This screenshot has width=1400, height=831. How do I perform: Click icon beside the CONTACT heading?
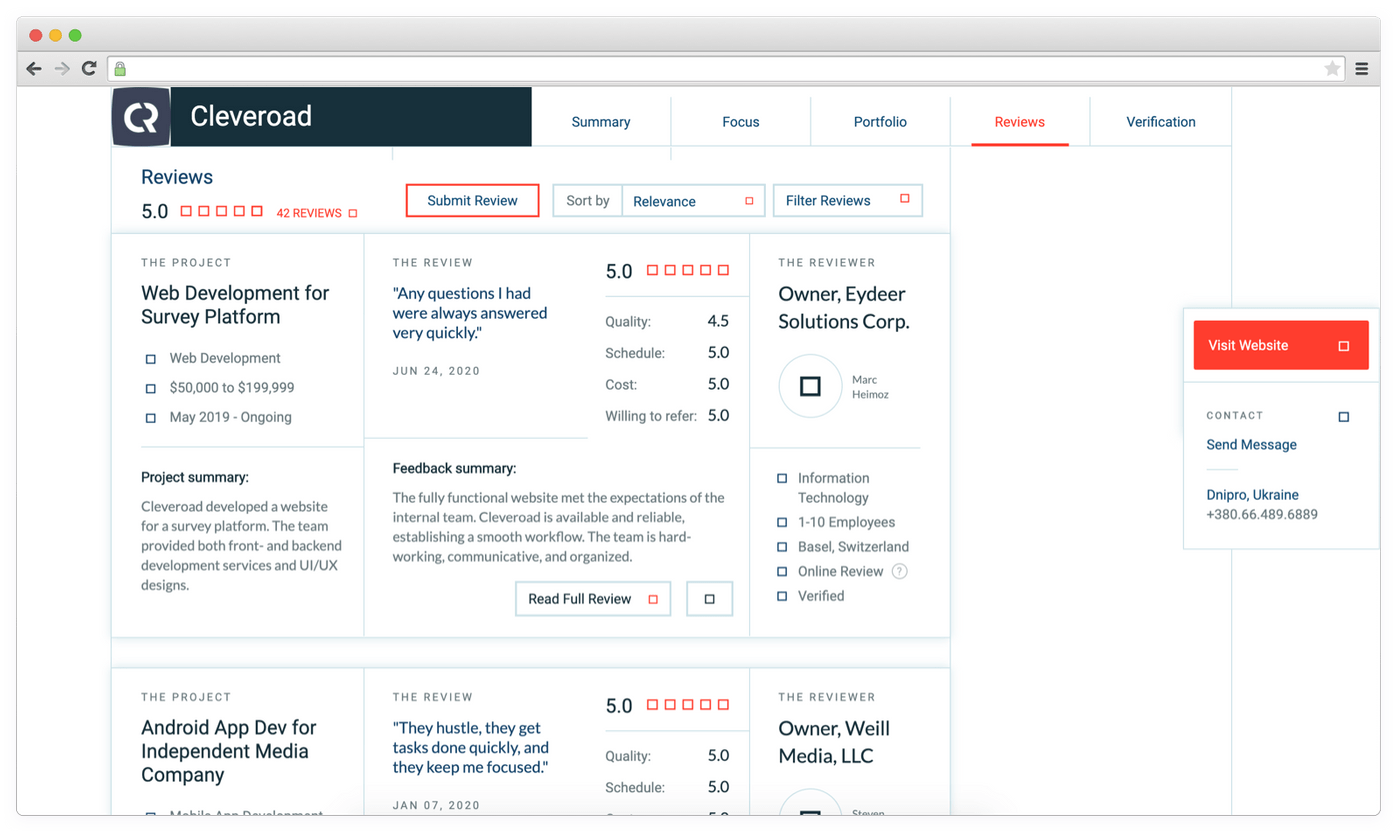click(x=1344, y=416)
